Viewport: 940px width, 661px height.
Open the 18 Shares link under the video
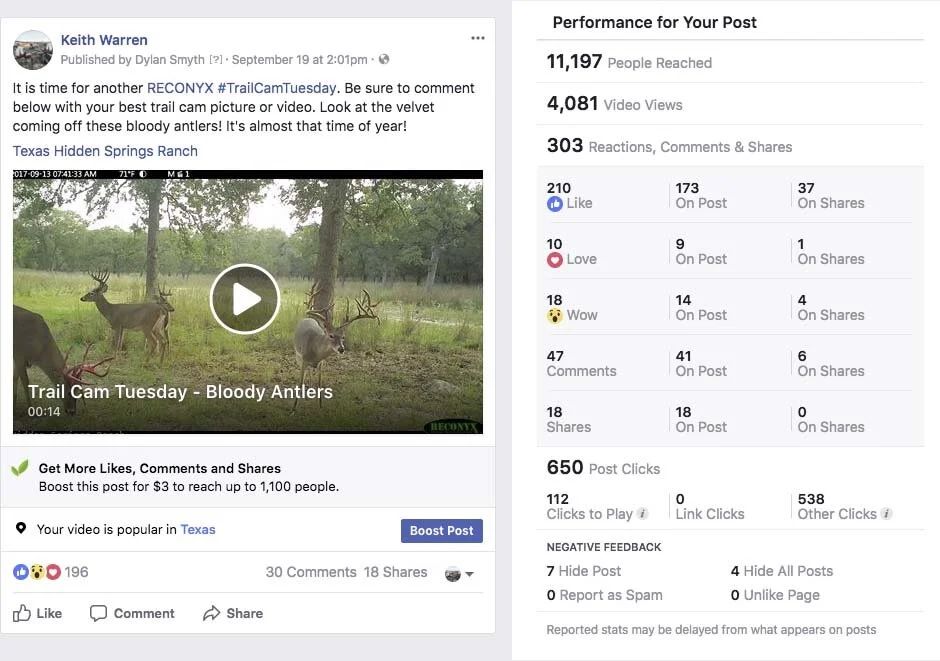(396, 572)
